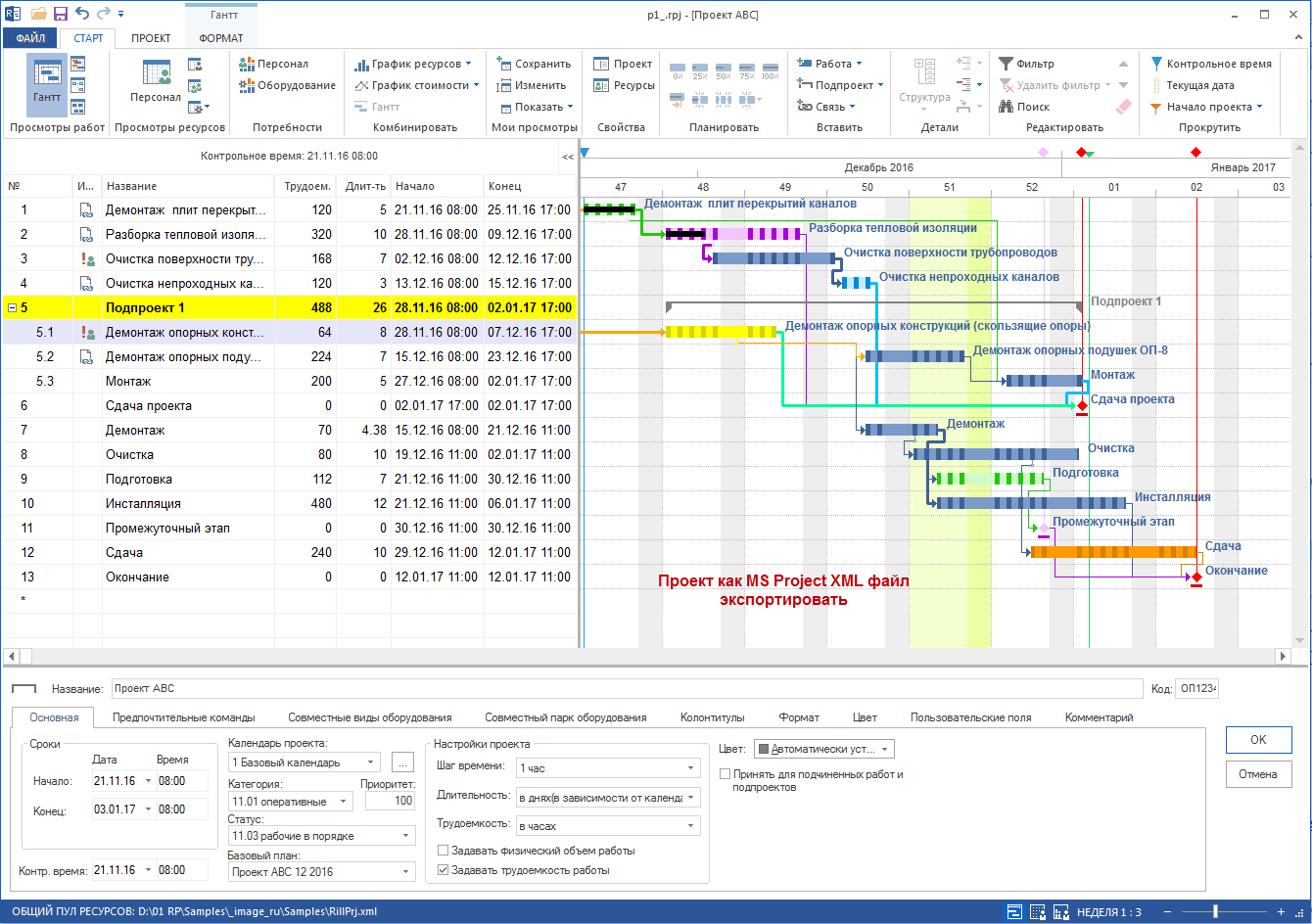This screenshot has height=924, width=1312.
Task: Open the Комментарий tab
Action: pos(1099,717)
